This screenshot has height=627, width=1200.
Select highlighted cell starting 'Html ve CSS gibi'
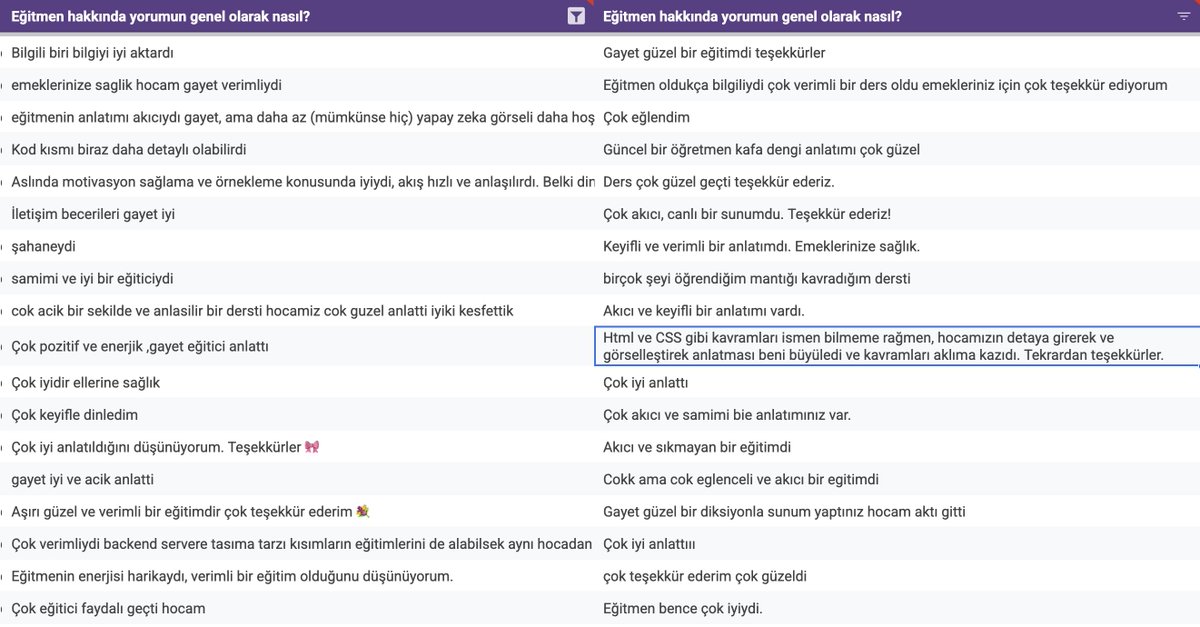(897, 346)
